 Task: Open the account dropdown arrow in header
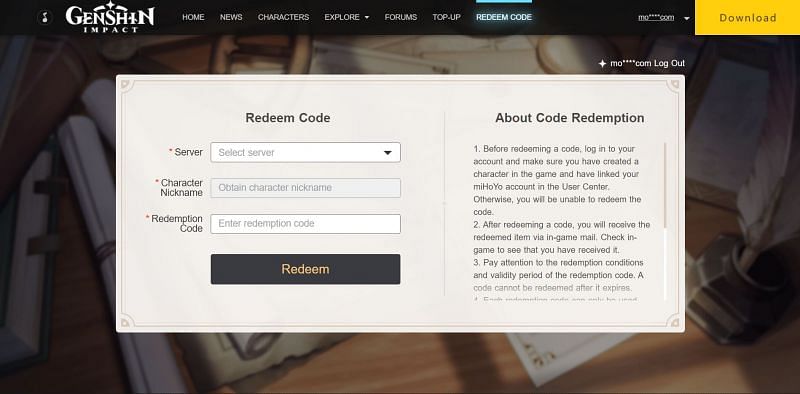687,18
